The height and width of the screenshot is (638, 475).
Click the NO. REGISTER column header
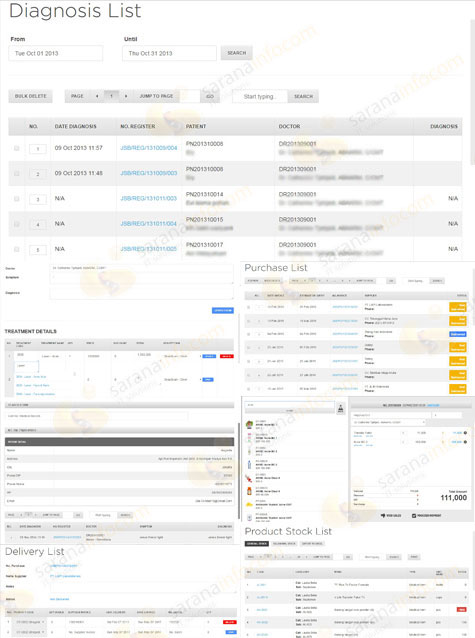coord(138,127)
